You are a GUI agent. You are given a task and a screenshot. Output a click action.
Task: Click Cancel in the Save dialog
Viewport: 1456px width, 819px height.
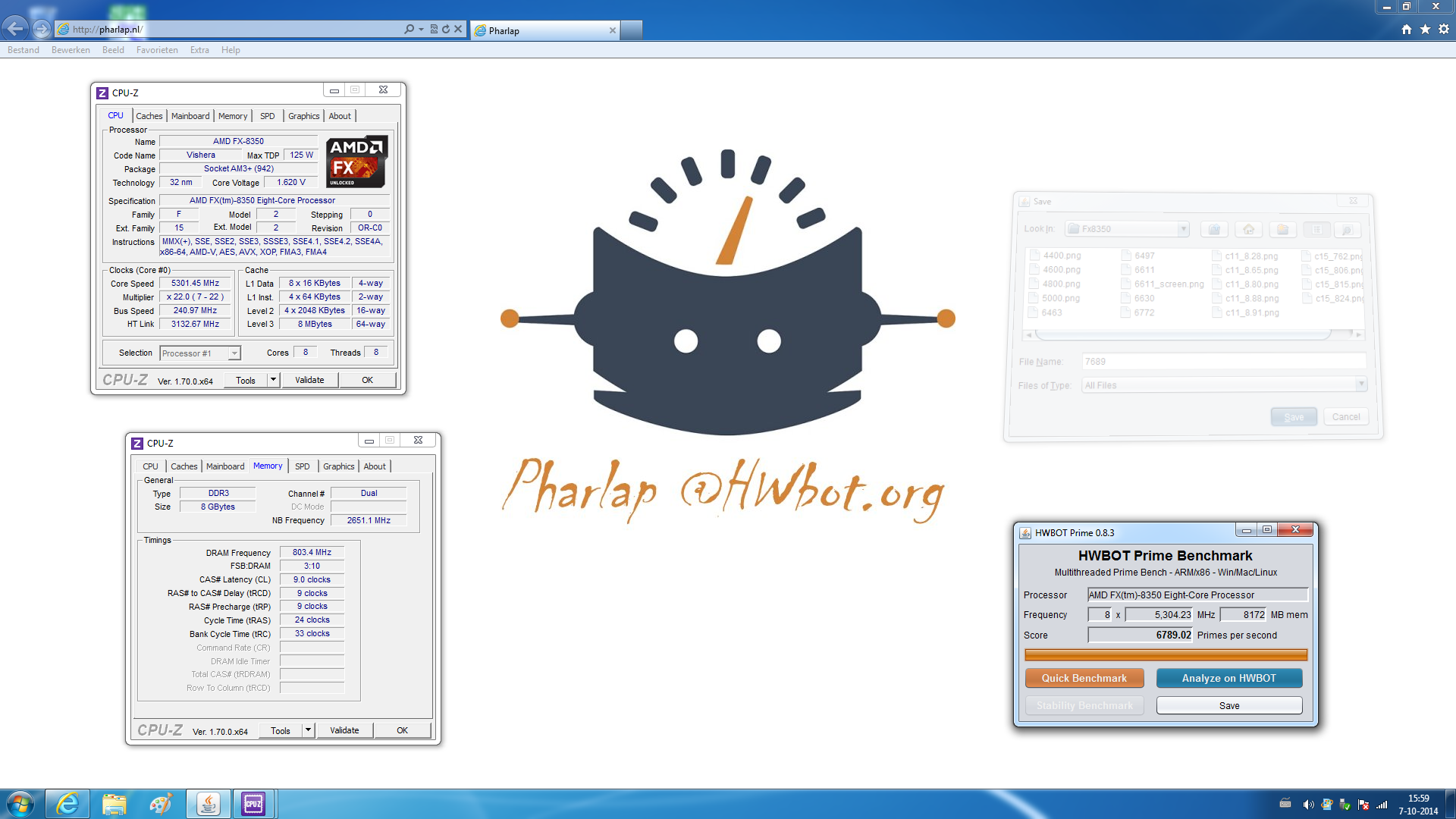click(x=1346, y=417)
